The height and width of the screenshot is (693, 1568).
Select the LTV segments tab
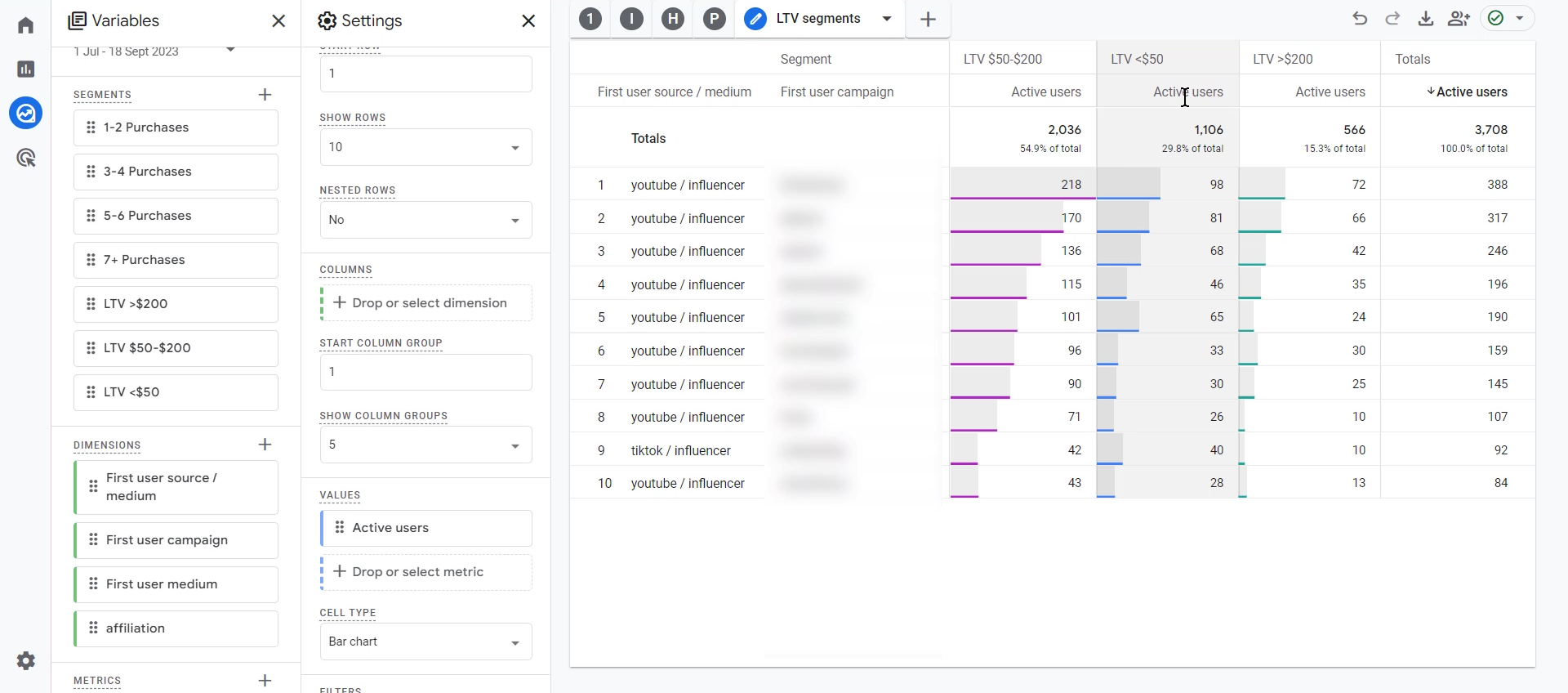(818, 19)
